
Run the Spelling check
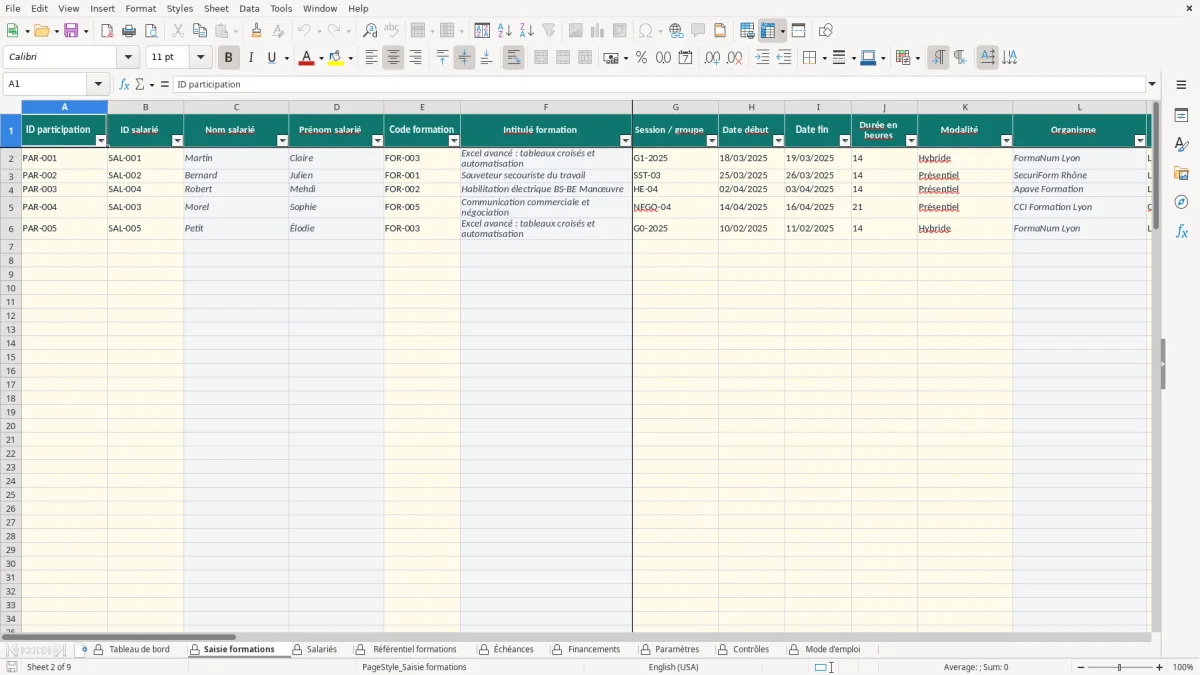pyautogui.click(x=392, y=31)
